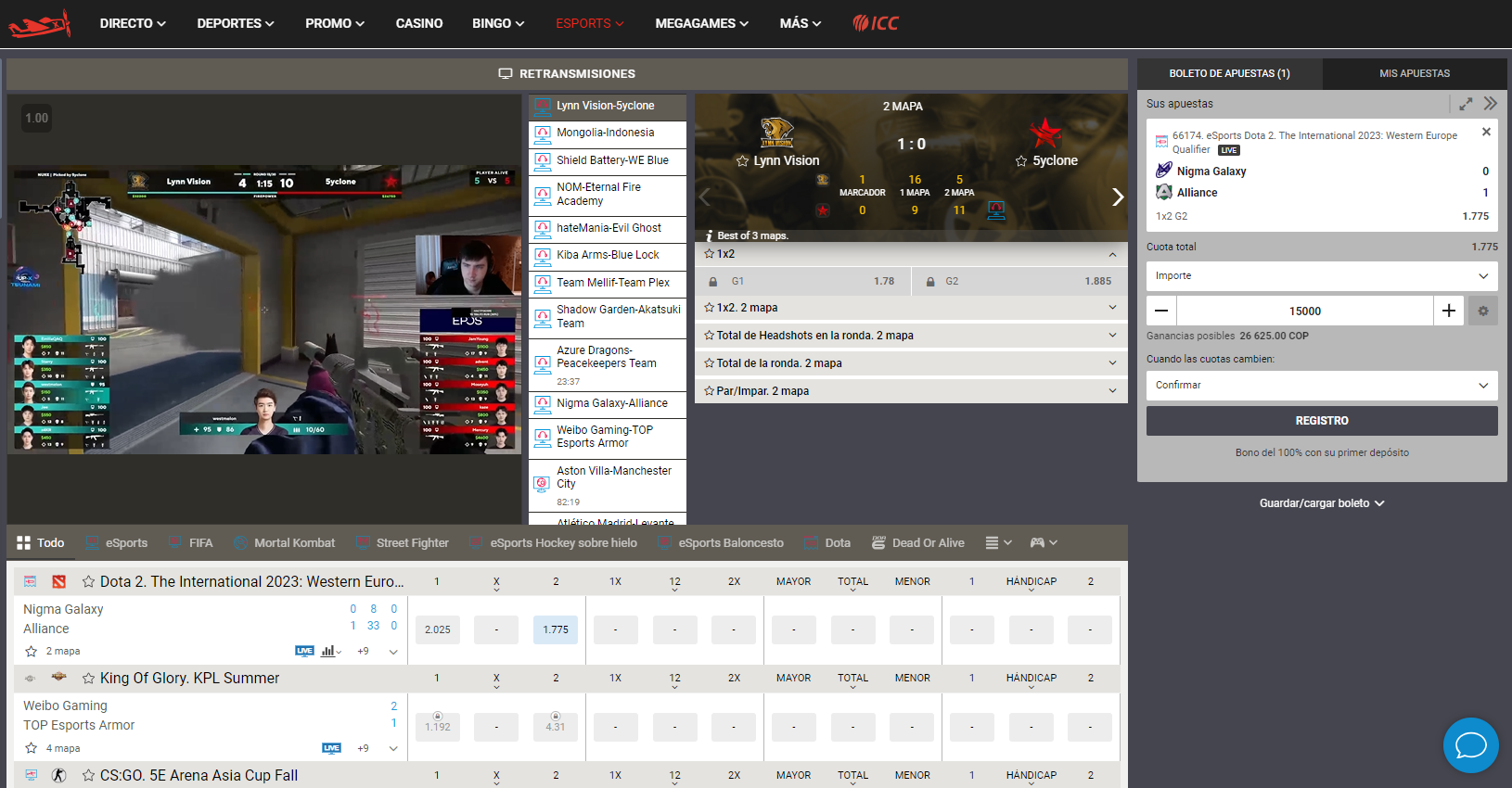Click the red airplane site logo

click(x=40, y=23)
